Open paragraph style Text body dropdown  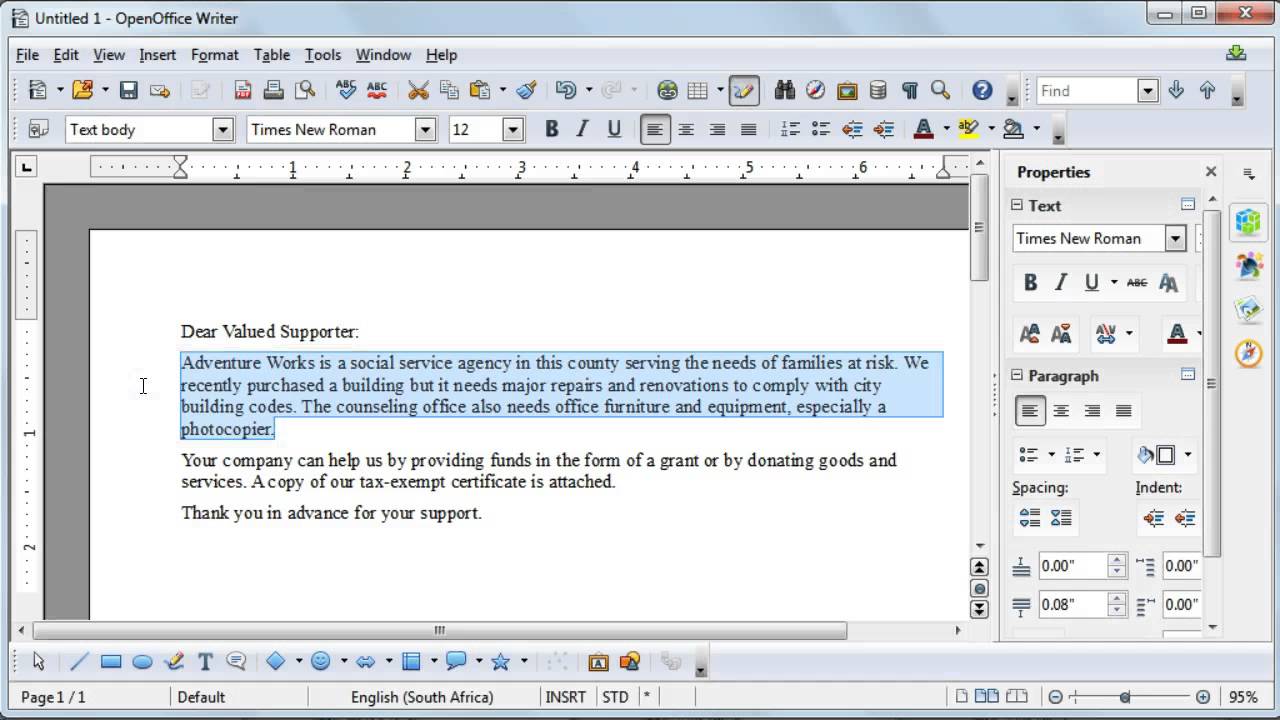coord(223,129)
